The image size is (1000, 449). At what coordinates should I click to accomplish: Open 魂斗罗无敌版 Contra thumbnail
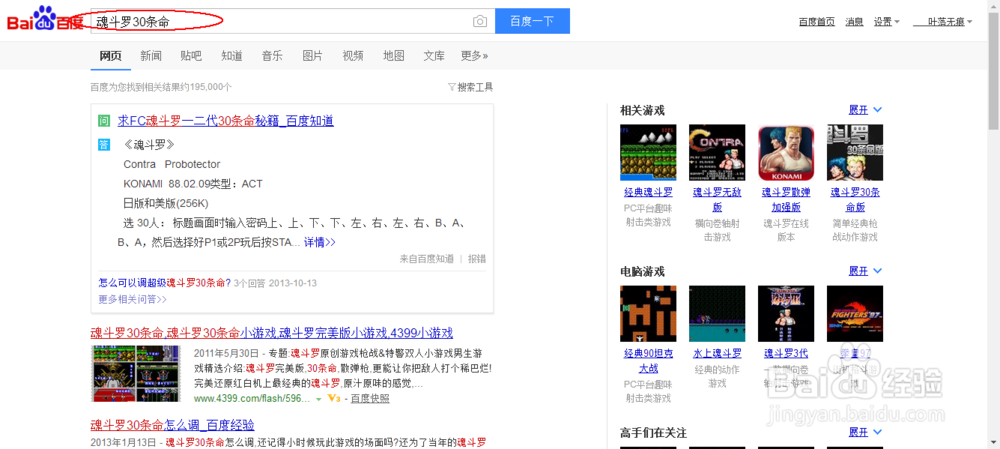click(x=717, y=152)
